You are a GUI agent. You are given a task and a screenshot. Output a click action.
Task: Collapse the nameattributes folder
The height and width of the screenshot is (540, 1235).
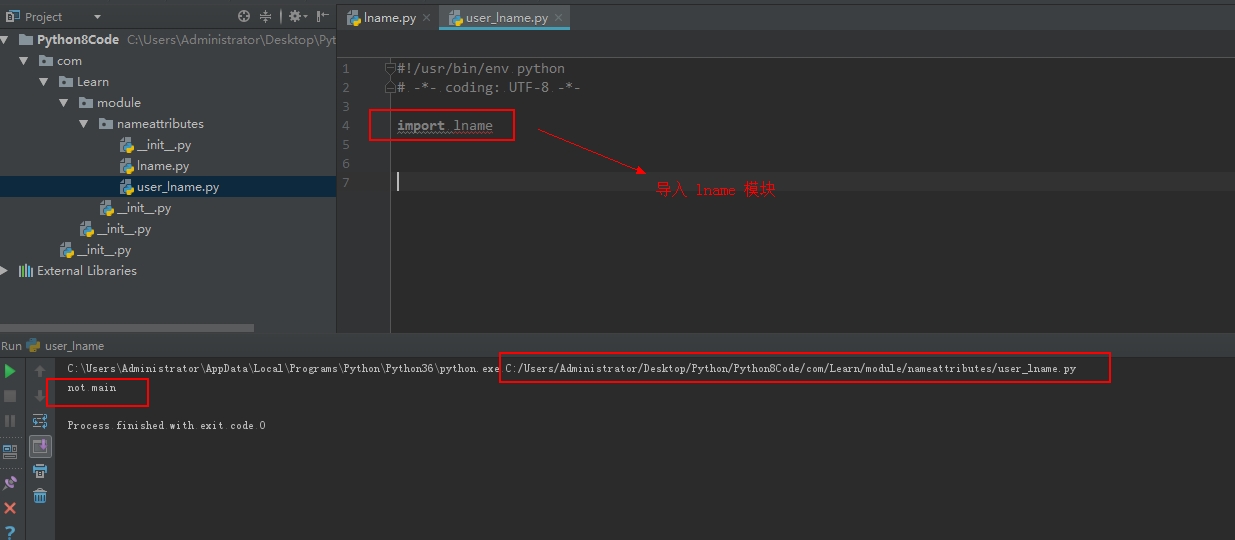(x=84, y=124)
